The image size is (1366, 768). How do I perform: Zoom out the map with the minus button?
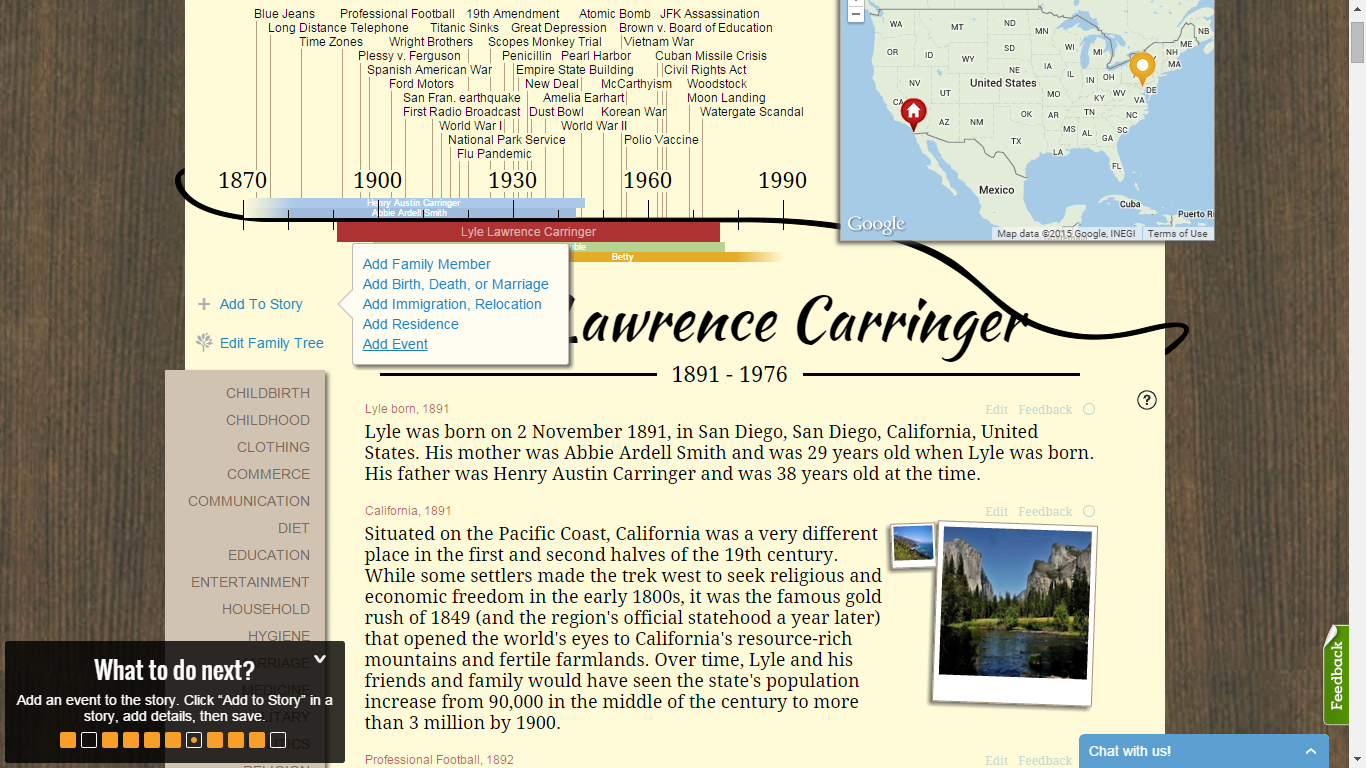point(856,13)
